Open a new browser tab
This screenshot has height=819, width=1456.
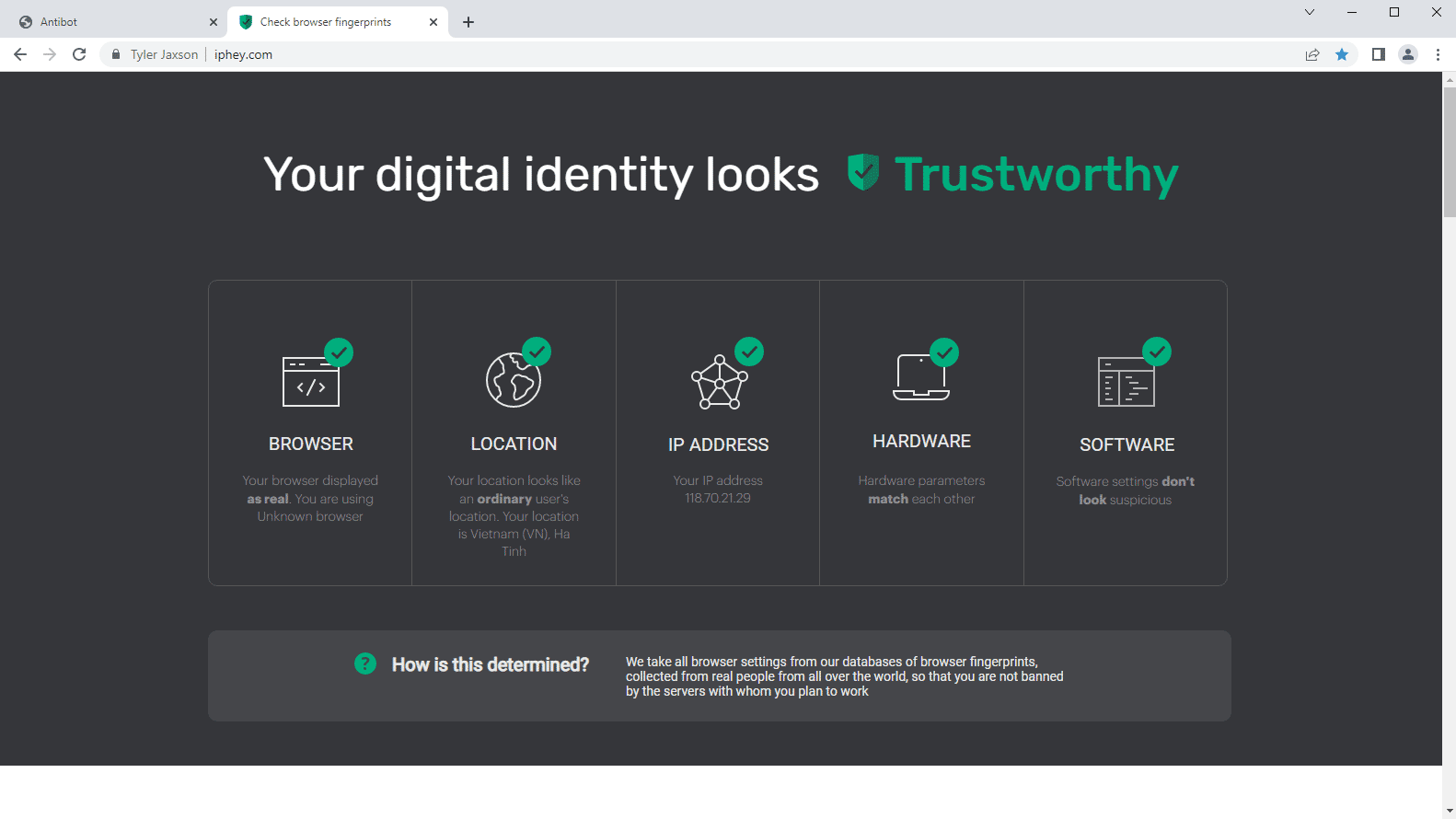[468, 22]
